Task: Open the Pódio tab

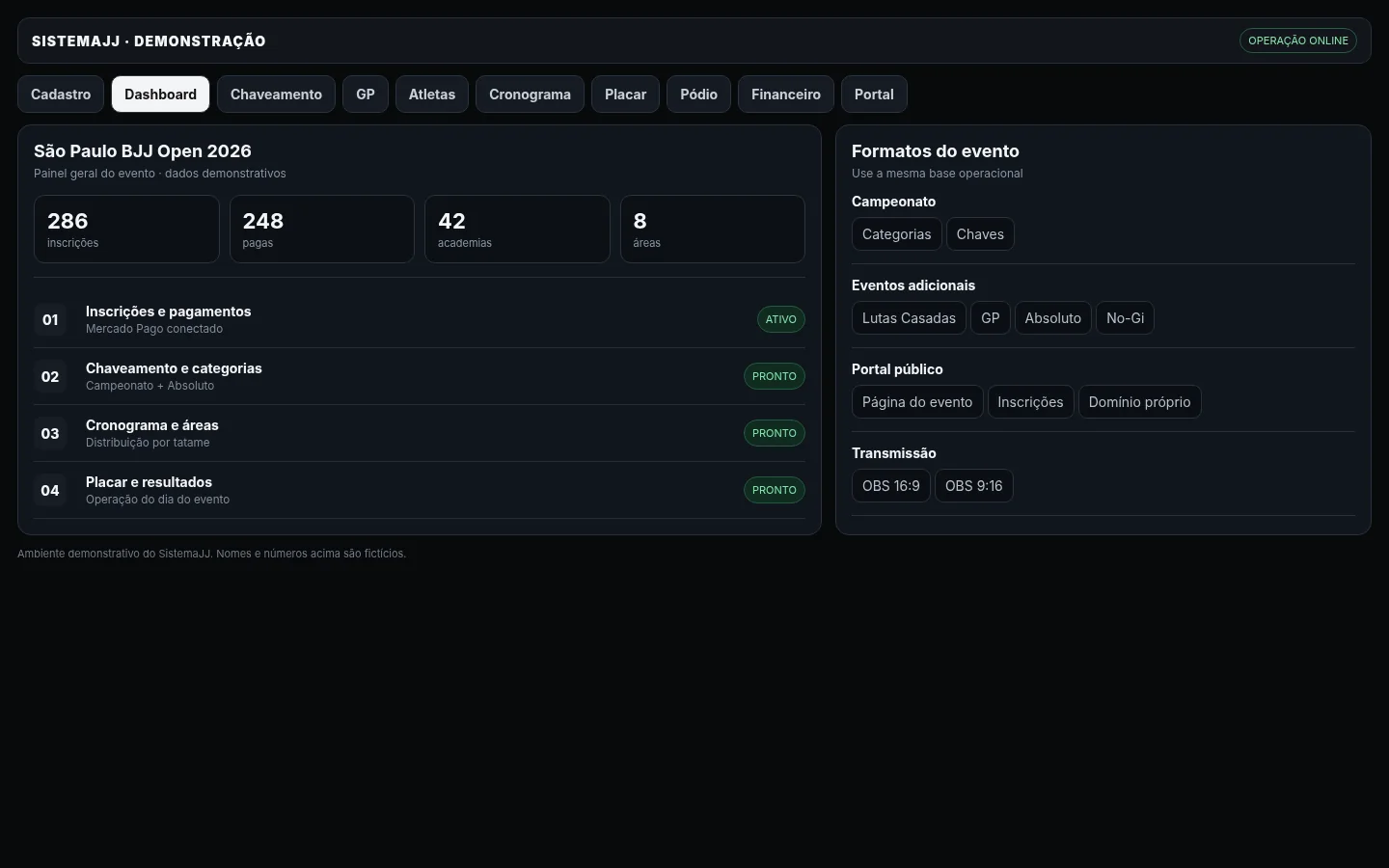Action: pyautogui.click(x=698, y=95)
